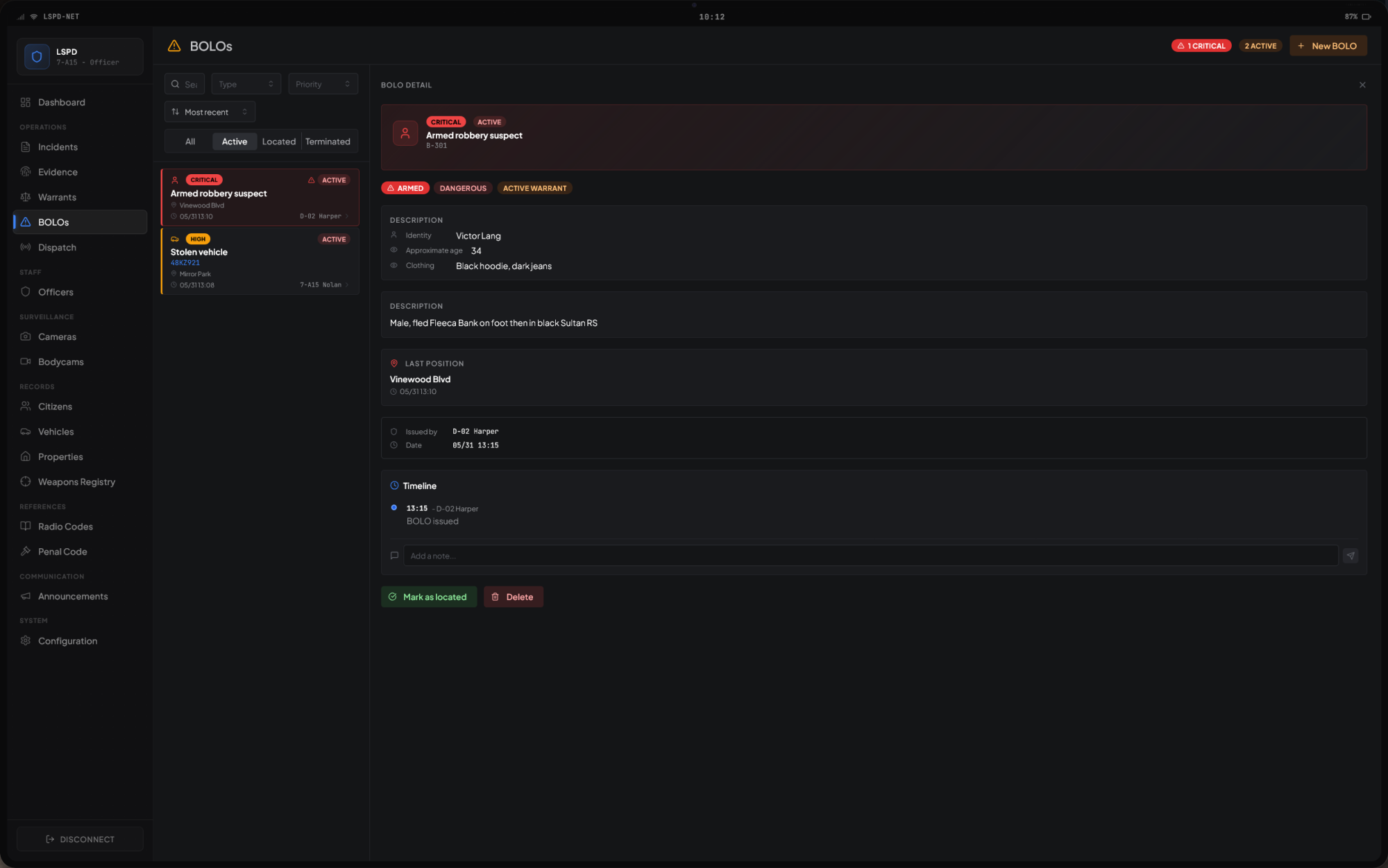The height and width of the screenshot is (868, 1388).
Task: Click the ARMED tag
Action: [x=405, y=188]
